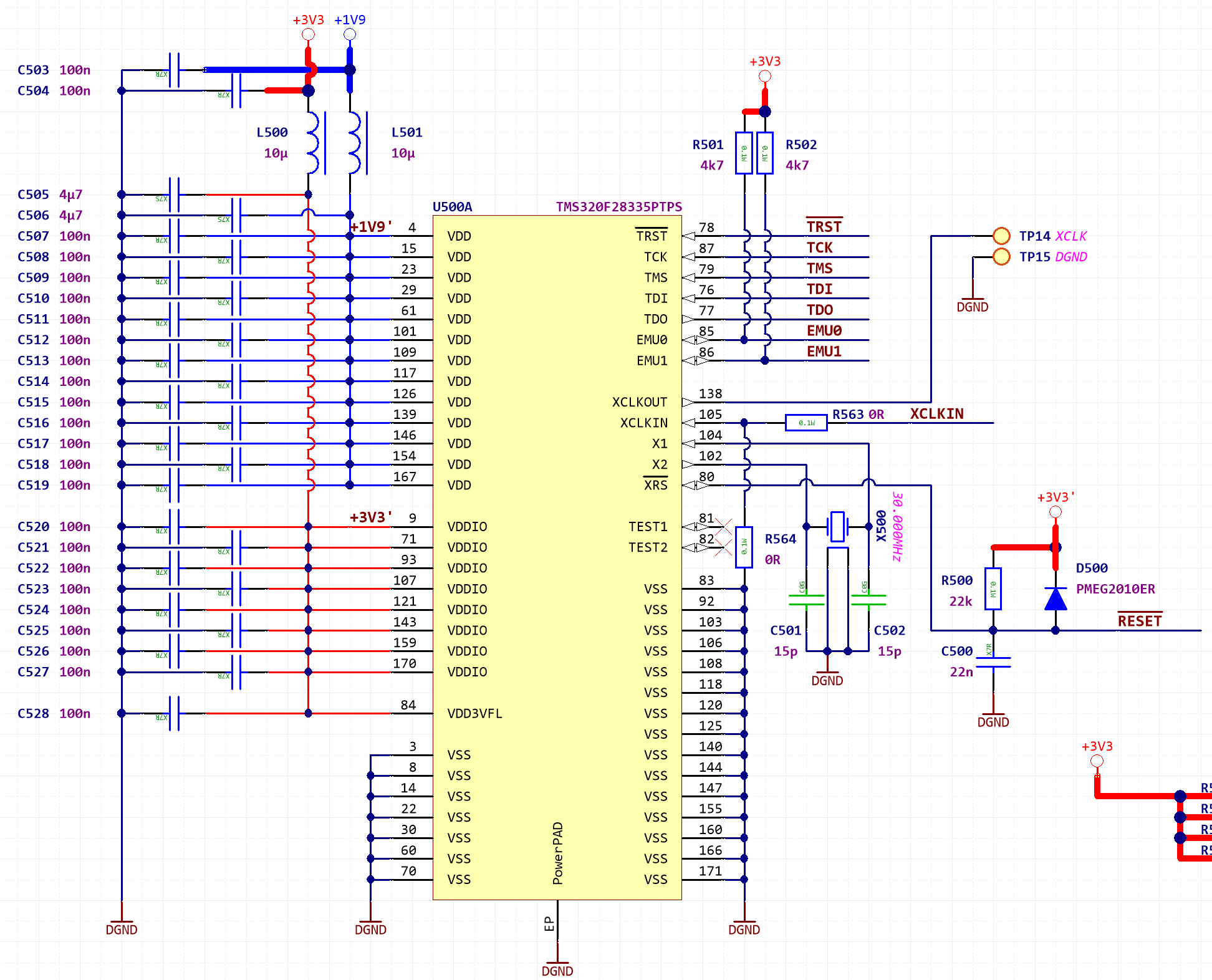Select the D500 diode symbol
Image resolution: width=1212 pixels, height=980 pixels.
(x=1056, y=599)
